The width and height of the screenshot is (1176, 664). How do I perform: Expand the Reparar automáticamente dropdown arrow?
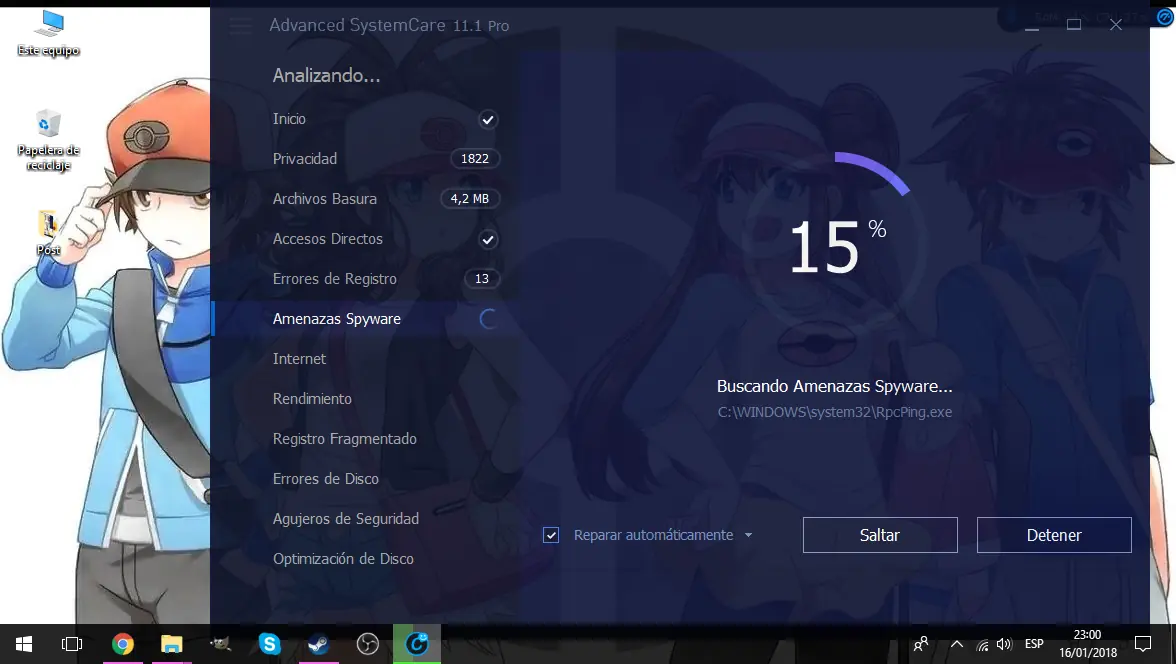pyautogui.click(x=748, y=535)
